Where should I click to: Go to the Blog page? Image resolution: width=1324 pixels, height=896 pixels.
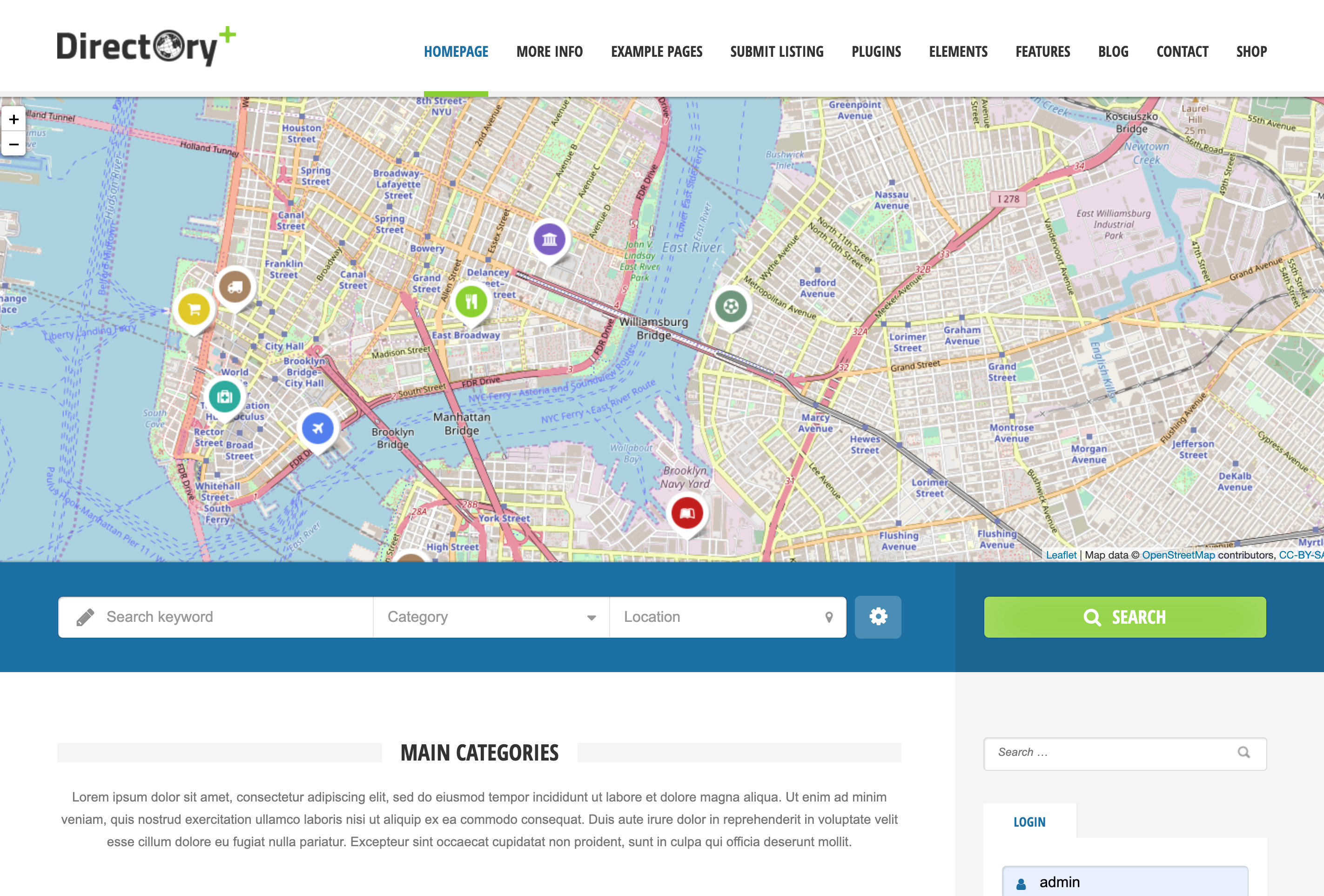(x=1113, y=52)
